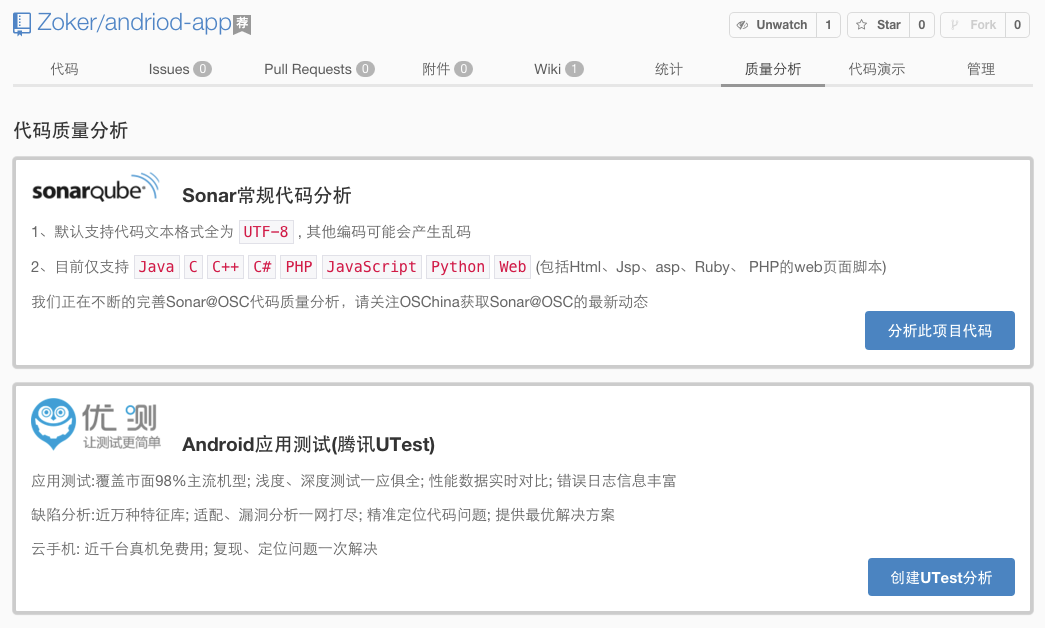
Task: Open the Zoker/andriod-app repository link
Action: point(134,23)
